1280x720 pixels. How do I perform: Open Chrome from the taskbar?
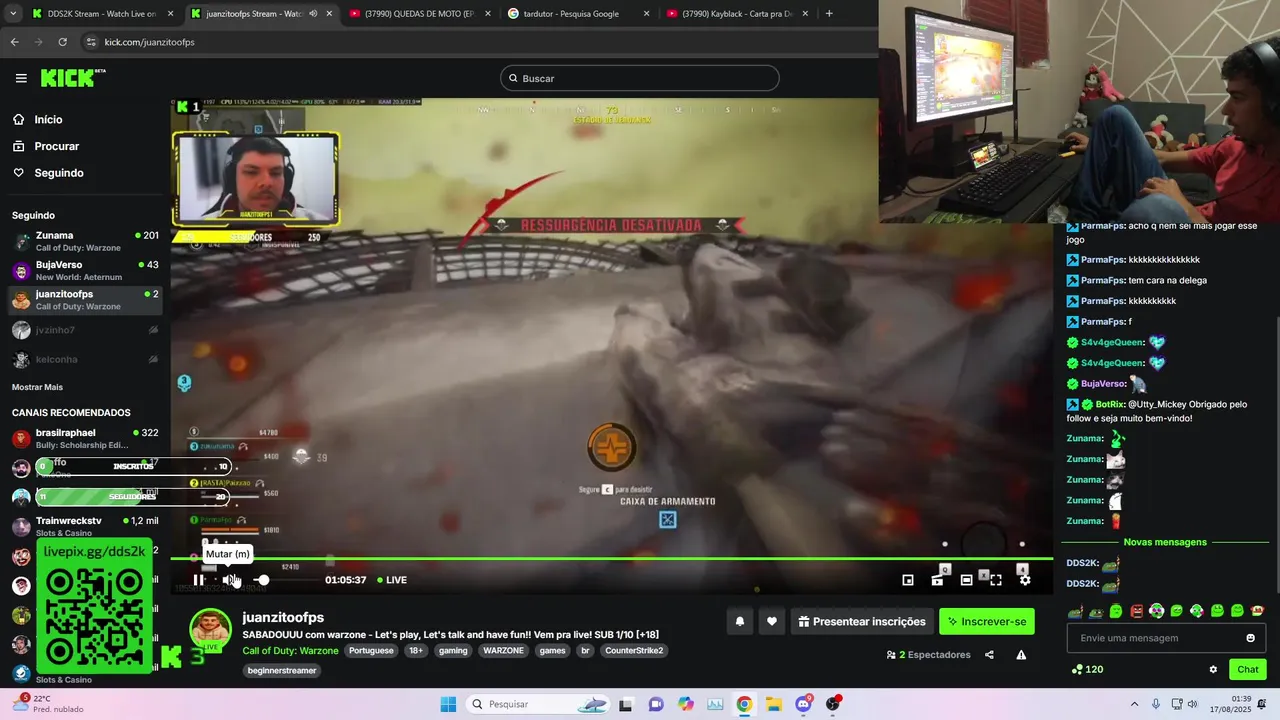click(x=744, y=704)
